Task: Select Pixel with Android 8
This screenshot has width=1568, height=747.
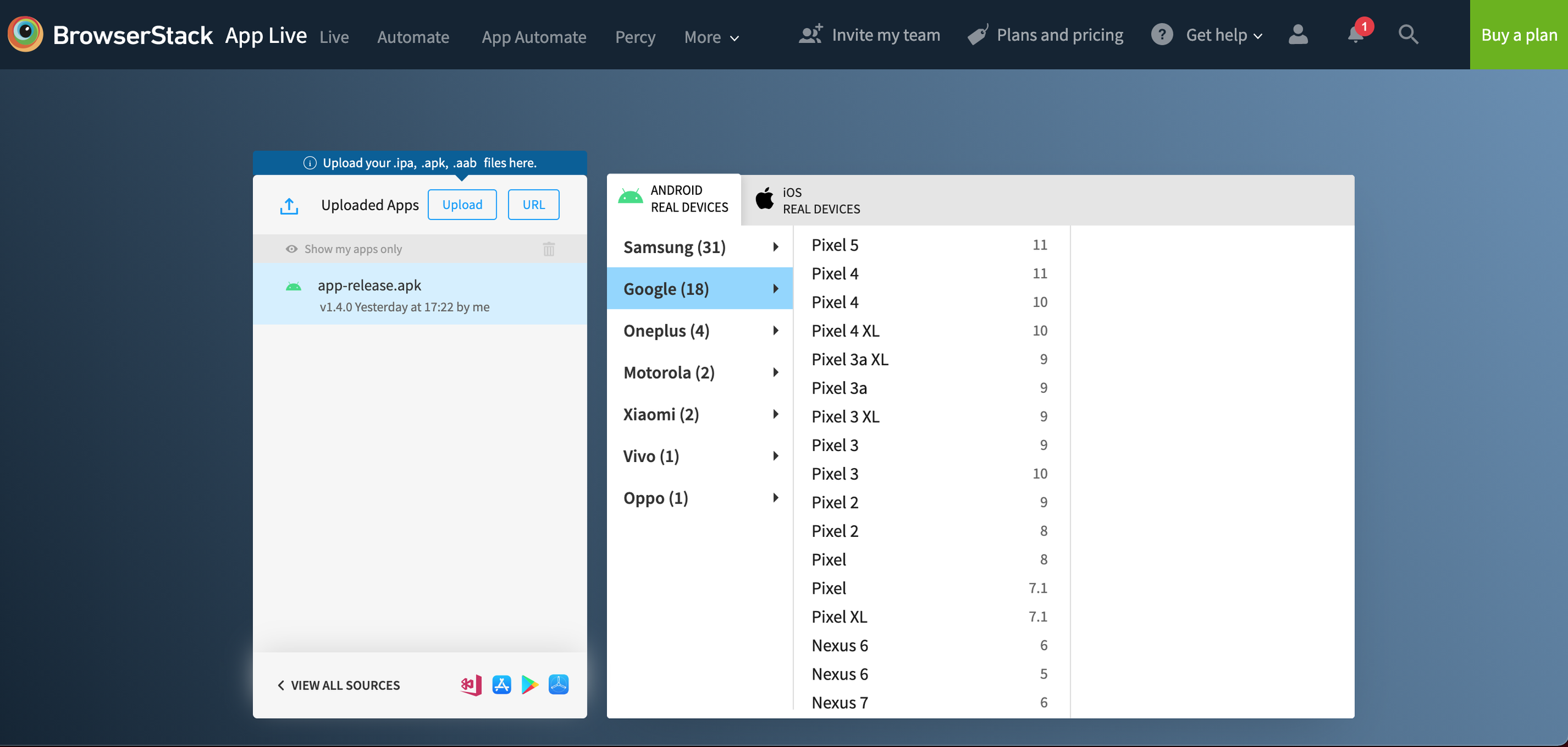Action: click(x=930, y=559)
